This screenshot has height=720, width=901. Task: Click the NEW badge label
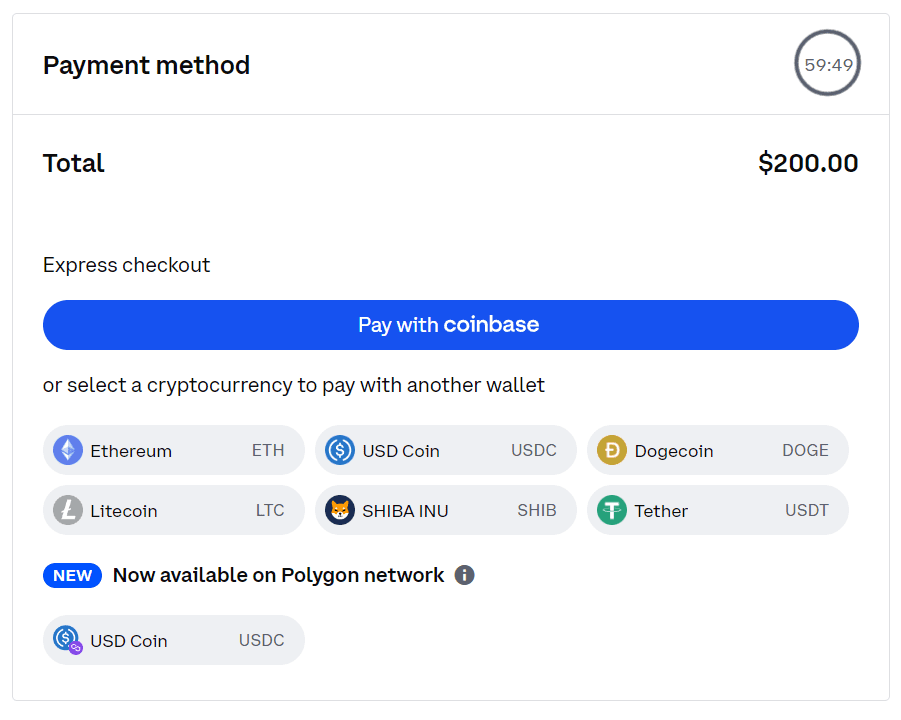(x=72, y=575)
